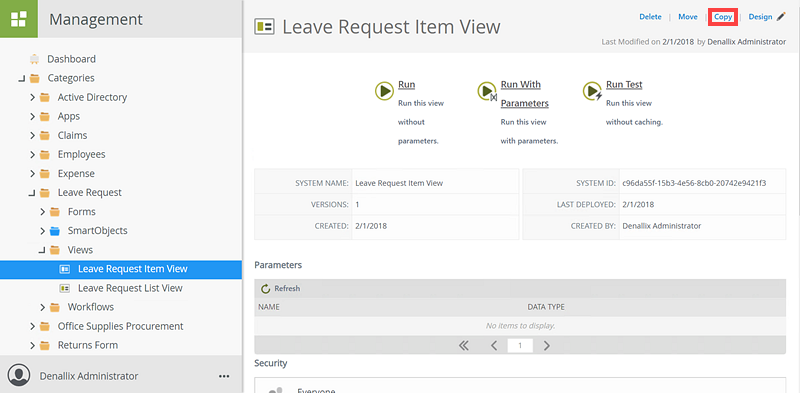Click the Run Test lightning play icon
800x393 pixels.
tap(592, 92)
